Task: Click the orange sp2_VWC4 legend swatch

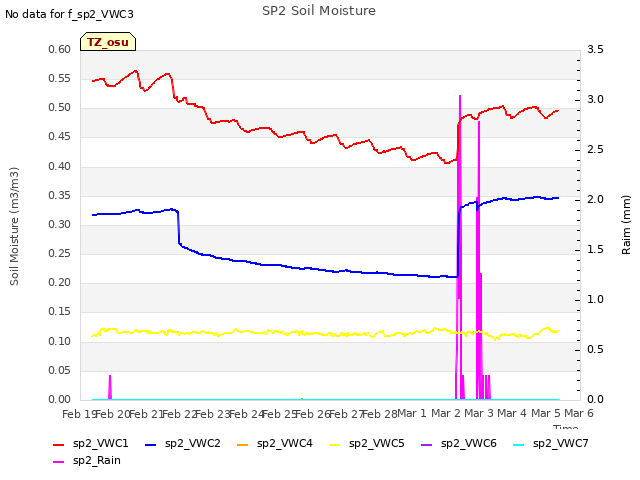Action: coord(242,444)
